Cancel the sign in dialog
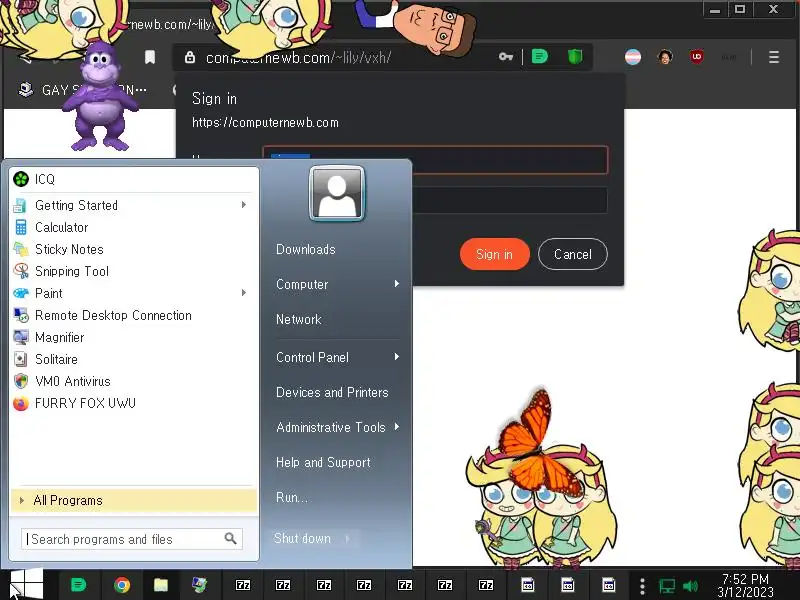800x600 pixels. coord(572,254)
